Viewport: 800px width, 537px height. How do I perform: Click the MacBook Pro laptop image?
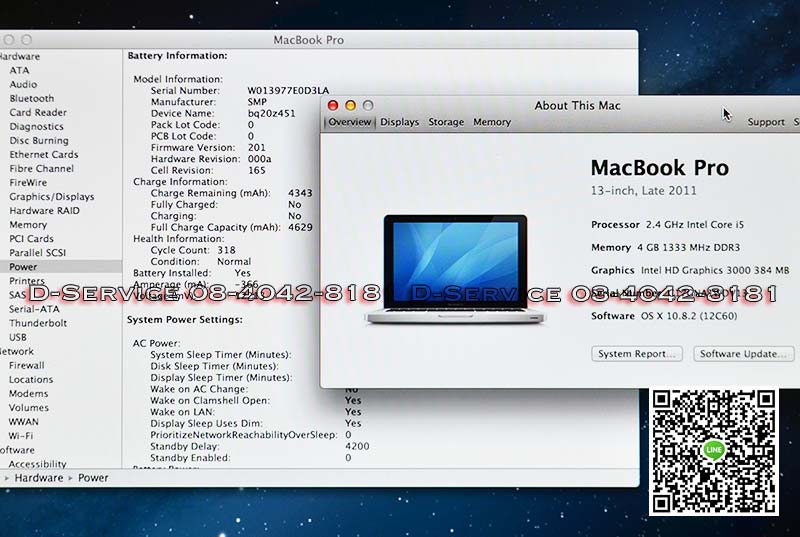point(455,269)
